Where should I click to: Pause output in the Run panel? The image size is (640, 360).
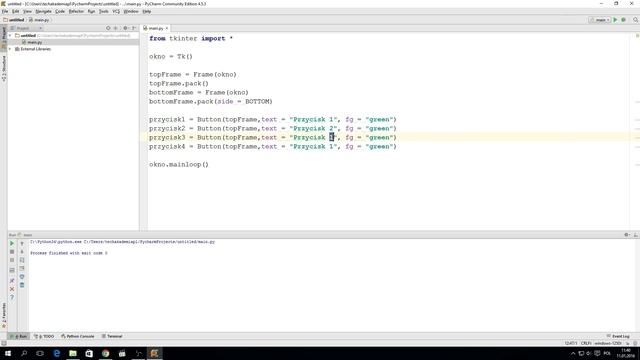click(x=12, y=260)
